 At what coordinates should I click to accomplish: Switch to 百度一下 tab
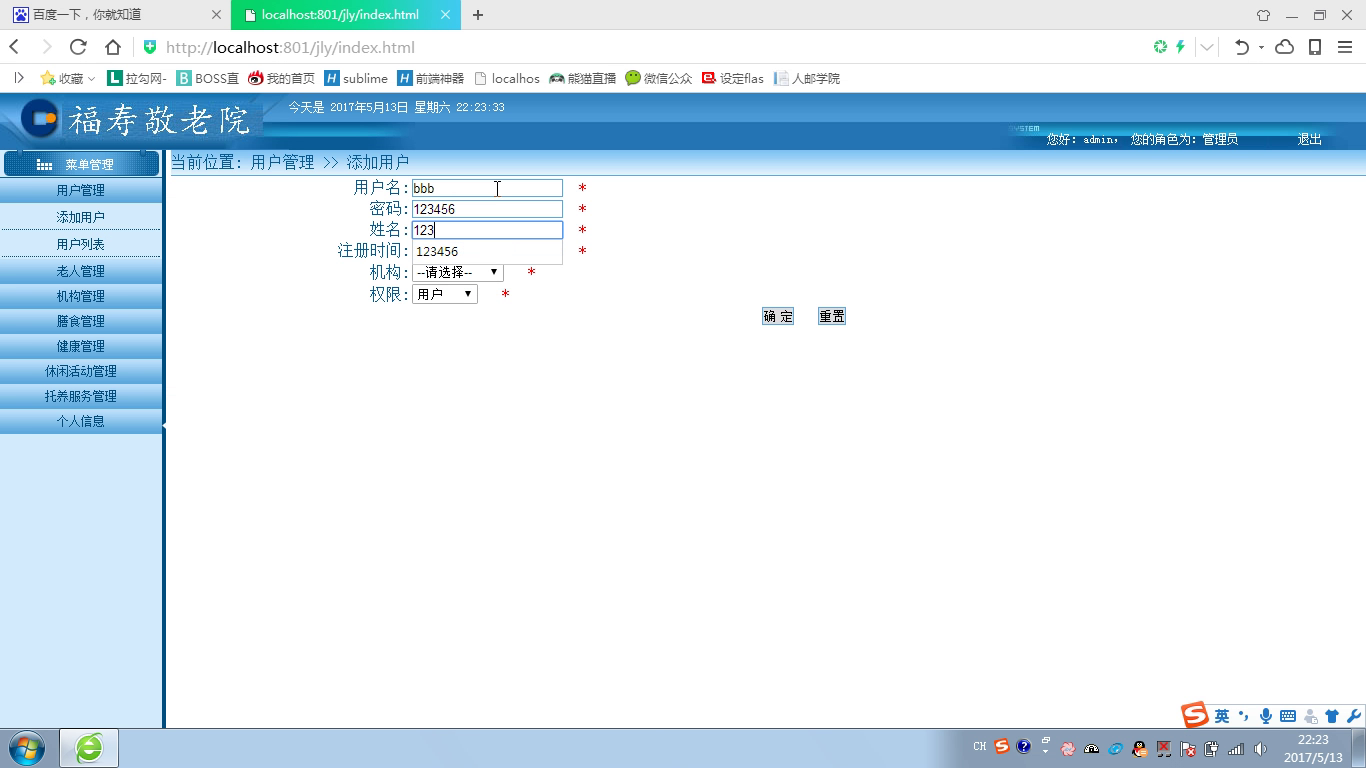tap(113, 15)
